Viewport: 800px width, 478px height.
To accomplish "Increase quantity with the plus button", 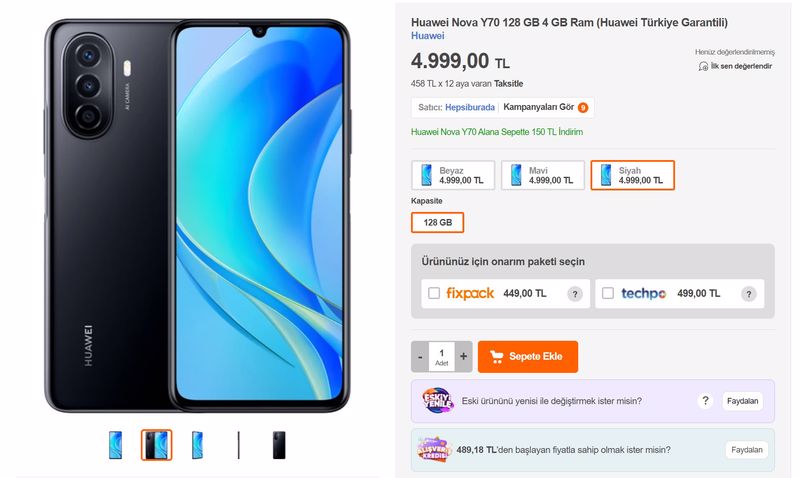I will (x=463, y=356).
